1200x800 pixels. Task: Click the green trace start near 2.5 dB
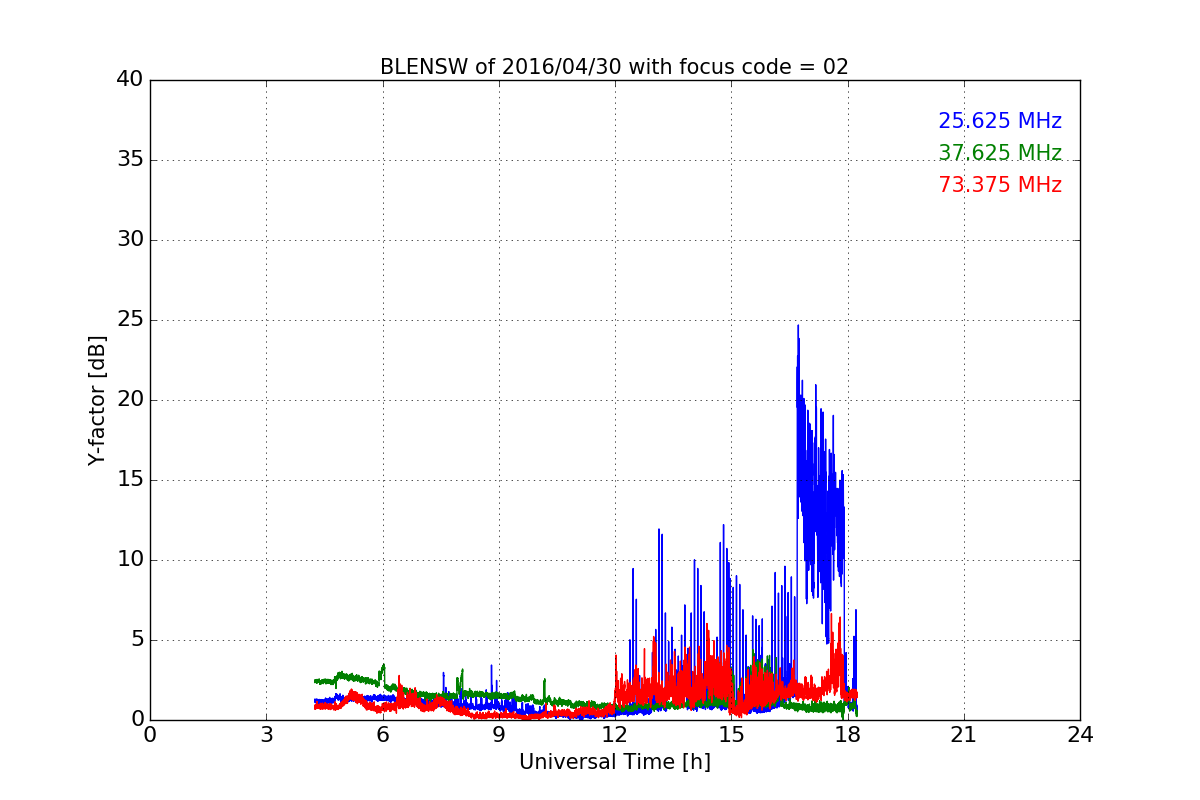point(316,681)
